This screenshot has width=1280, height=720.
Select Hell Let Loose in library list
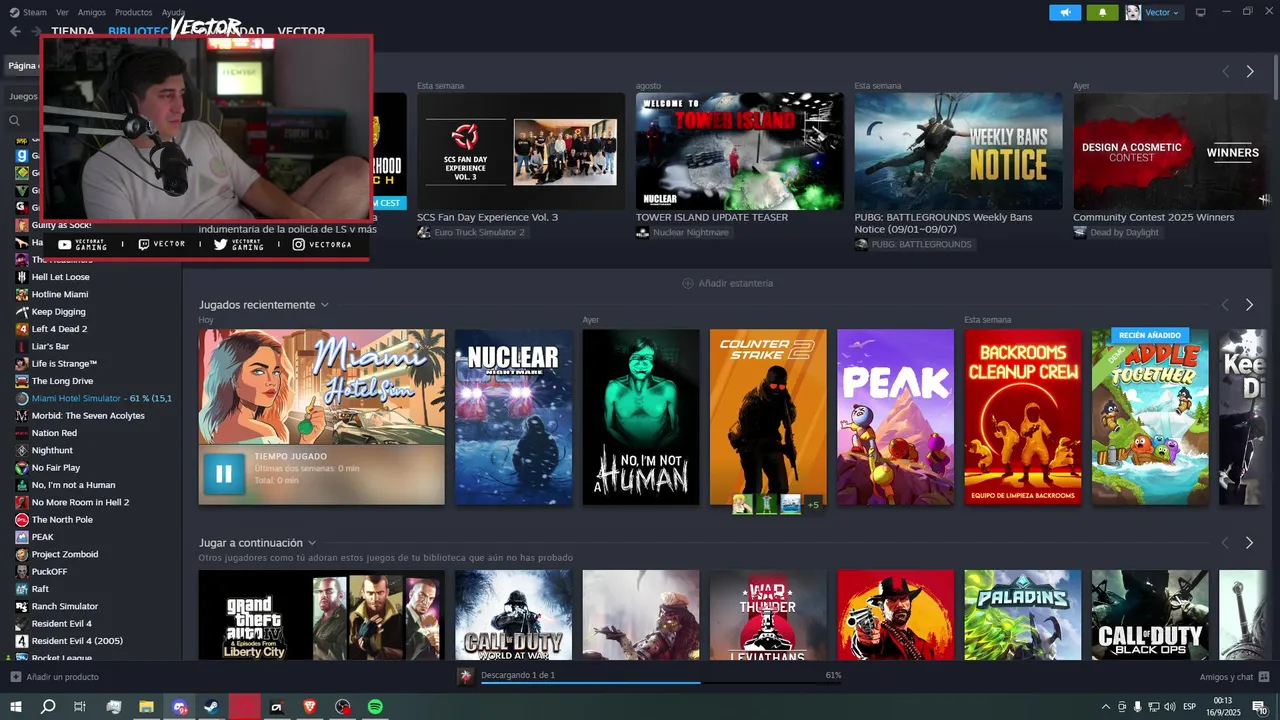coord(60,277)
